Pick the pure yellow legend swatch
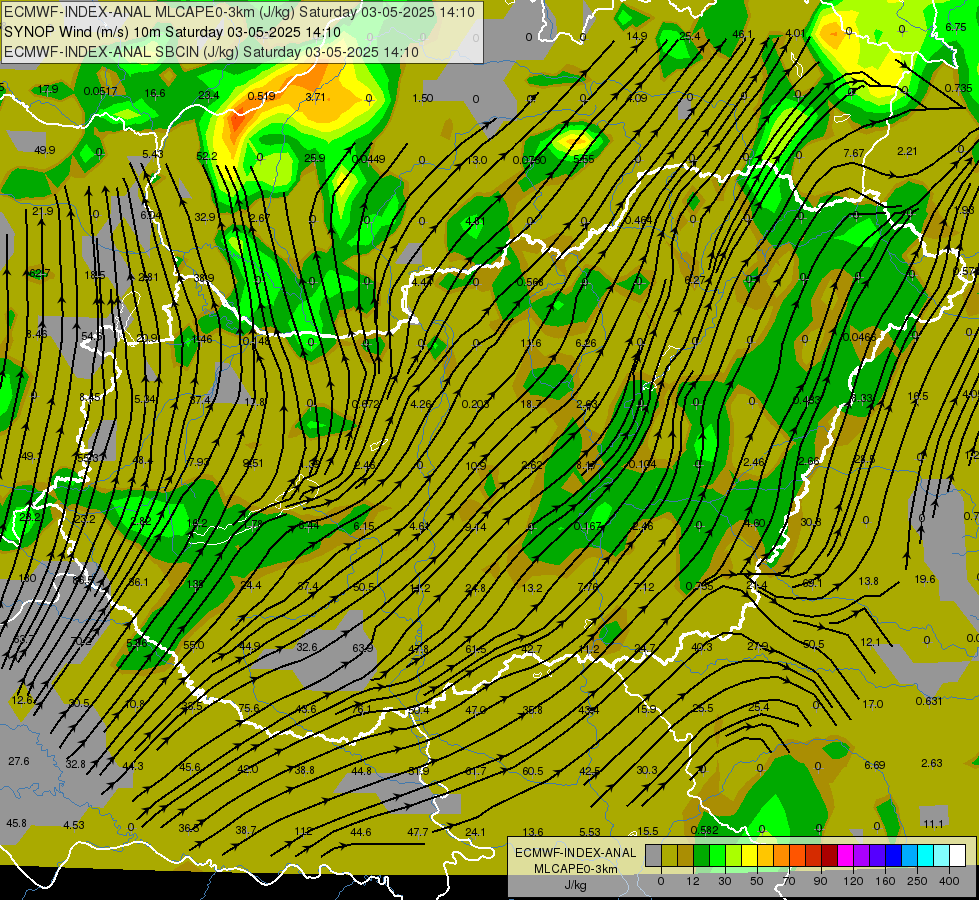This screenshot has width=979, height=900. [749, 855]
